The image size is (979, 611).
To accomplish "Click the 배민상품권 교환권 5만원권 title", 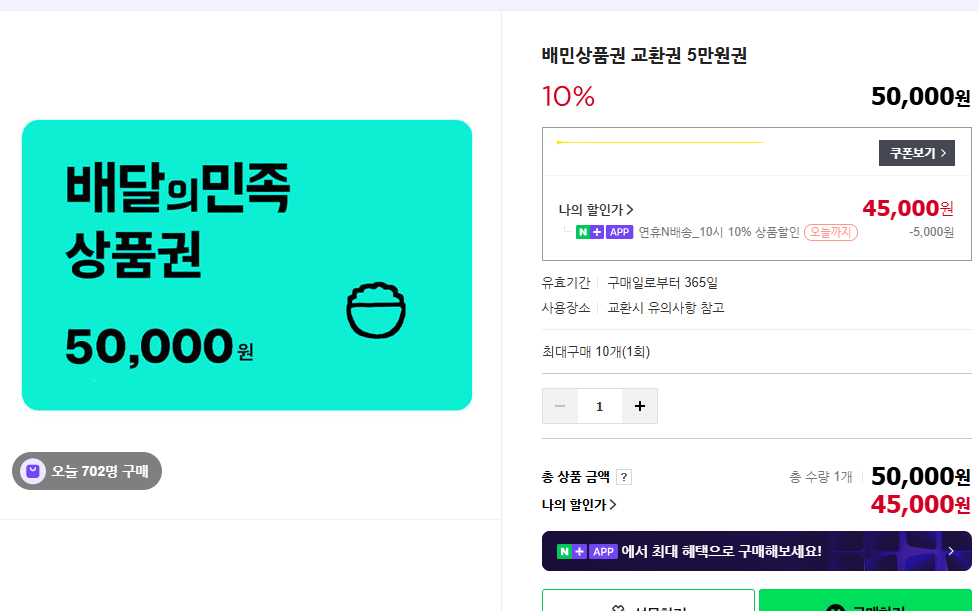I will tap(644, 56).
